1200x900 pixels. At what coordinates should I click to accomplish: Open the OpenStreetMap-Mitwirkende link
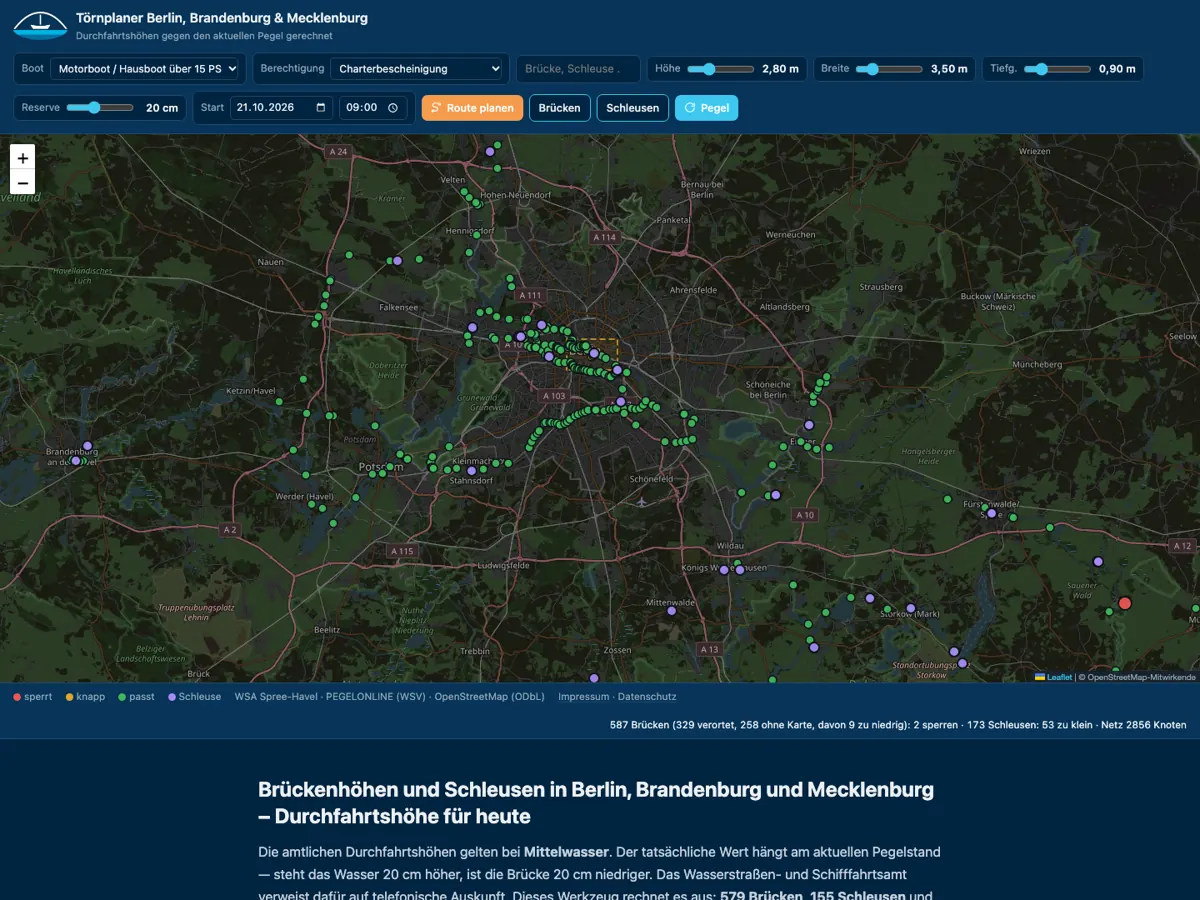tap(1141, 677)
